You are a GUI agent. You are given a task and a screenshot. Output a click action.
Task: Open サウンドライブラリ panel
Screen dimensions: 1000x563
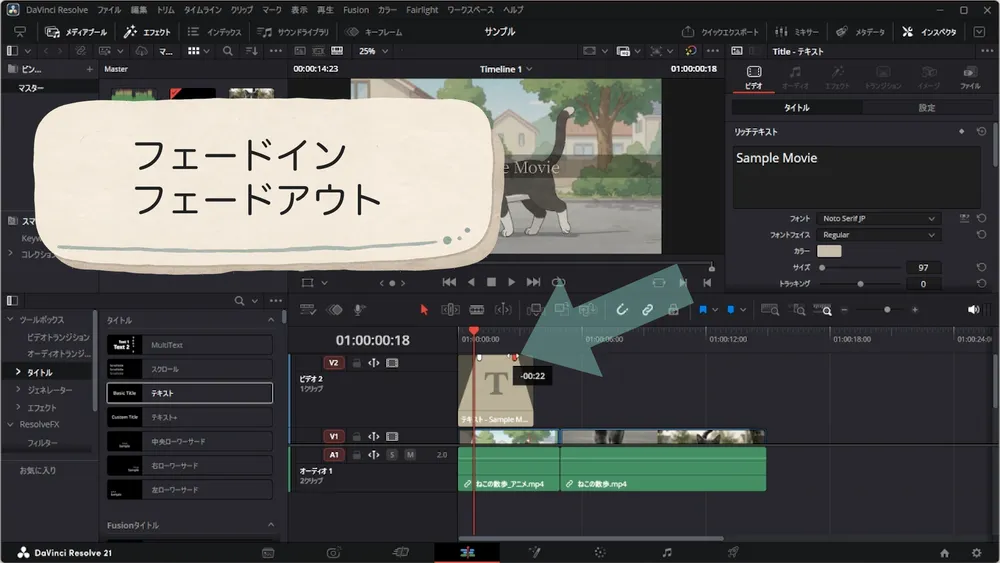pyautogui.click(x=293, y=32)
